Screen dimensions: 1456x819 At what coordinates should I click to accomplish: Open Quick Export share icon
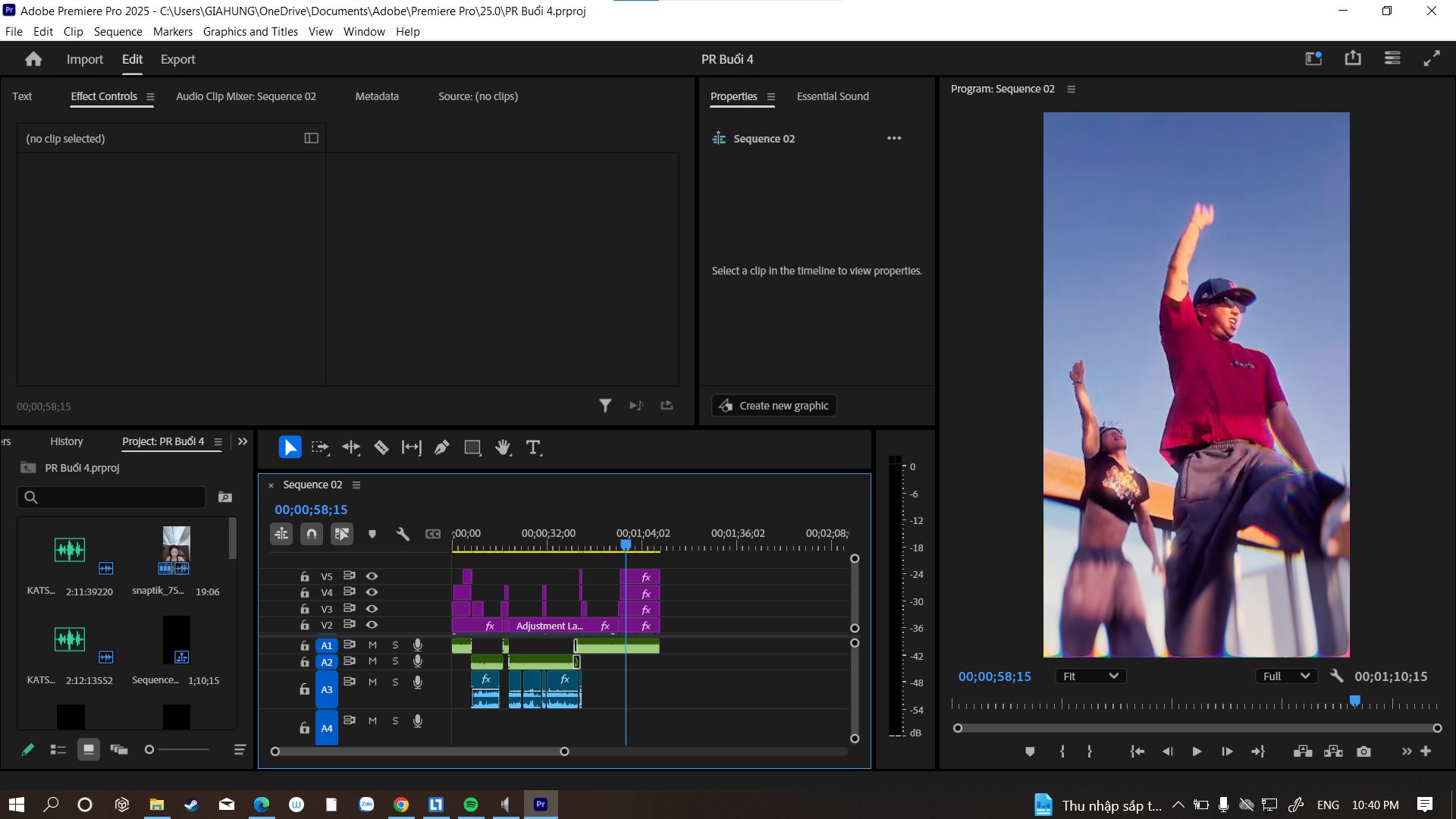click(1353, 58)
